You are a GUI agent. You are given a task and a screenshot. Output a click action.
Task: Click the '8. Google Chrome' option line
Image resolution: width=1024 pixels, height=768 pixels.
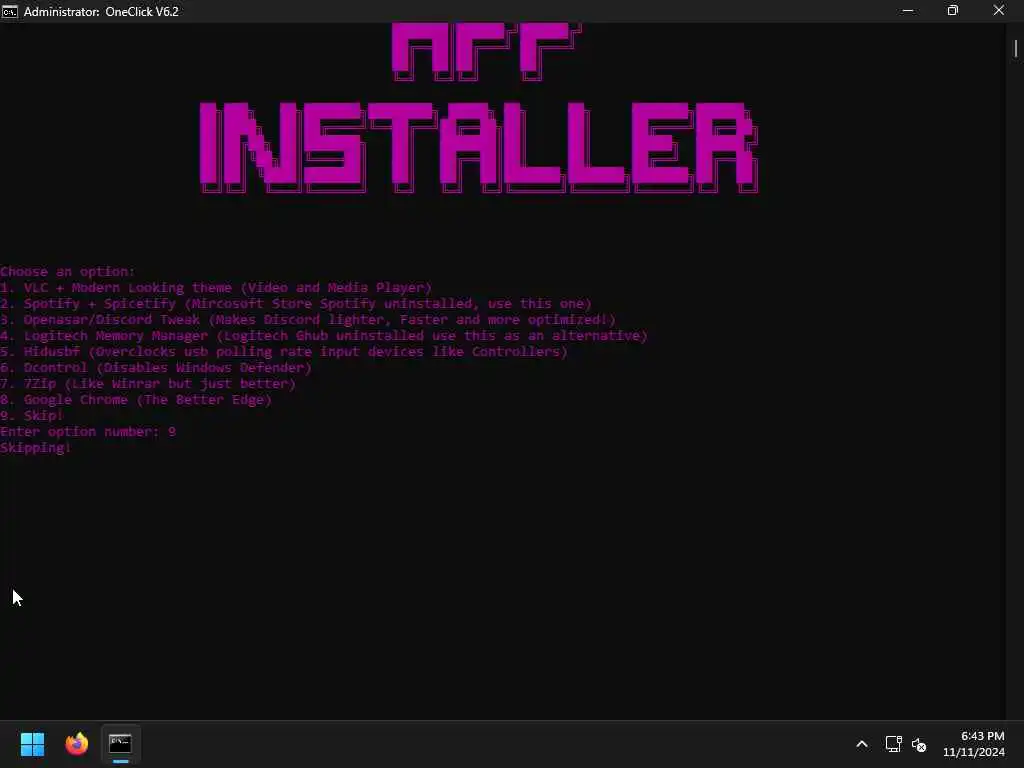click(x=136, y=400)
